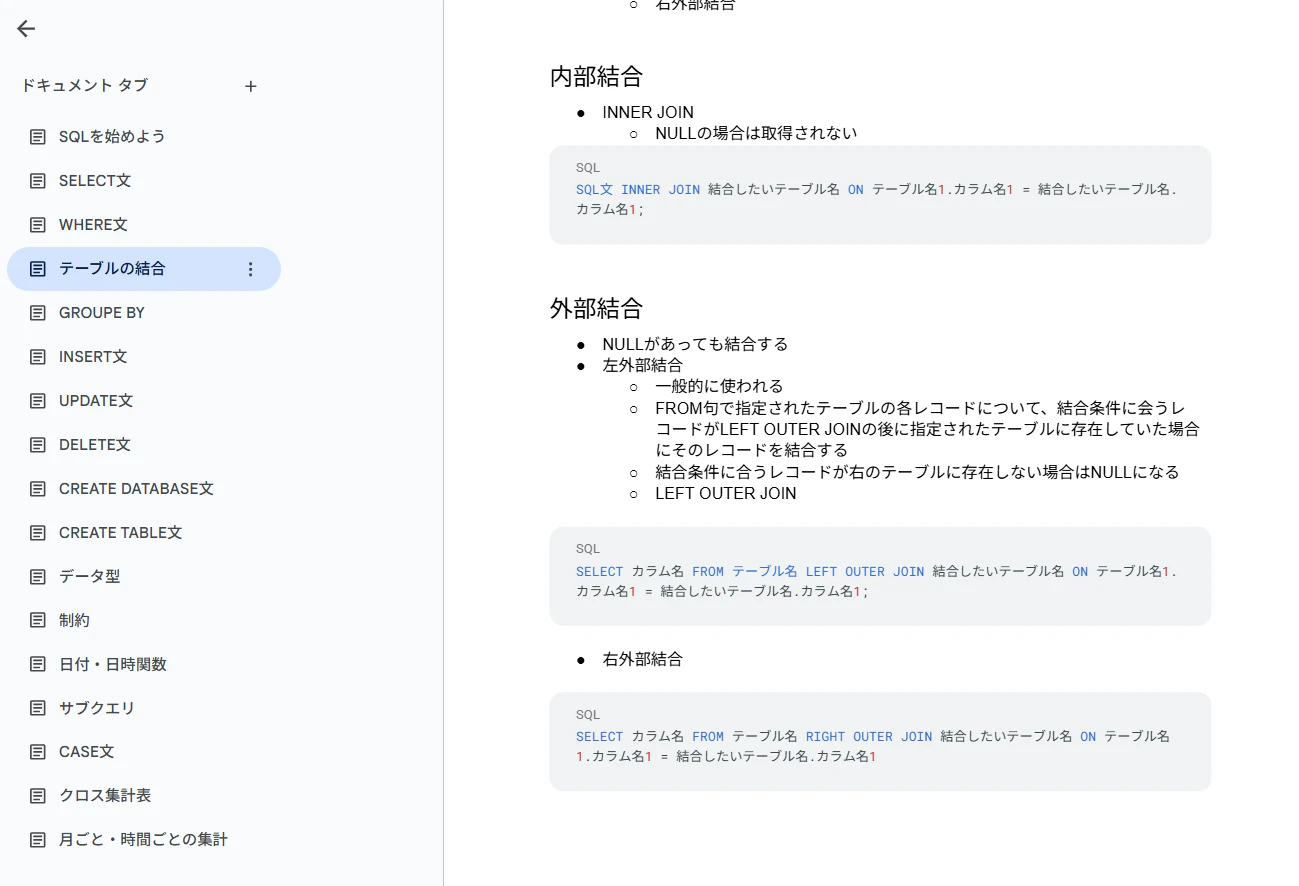Switch to the CREATE TABLE文 tab
The height and width of the screenshot is (886, 1299).
tap(144, 533)
